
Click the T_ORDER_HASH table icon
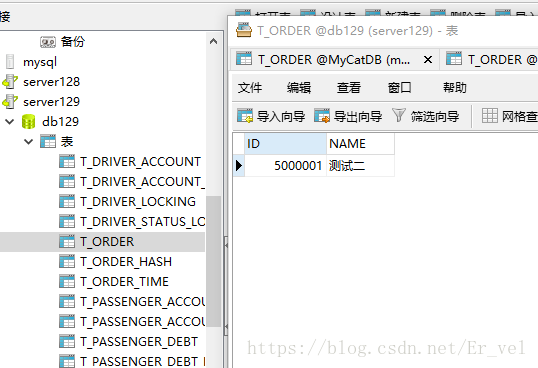(67, 262)
